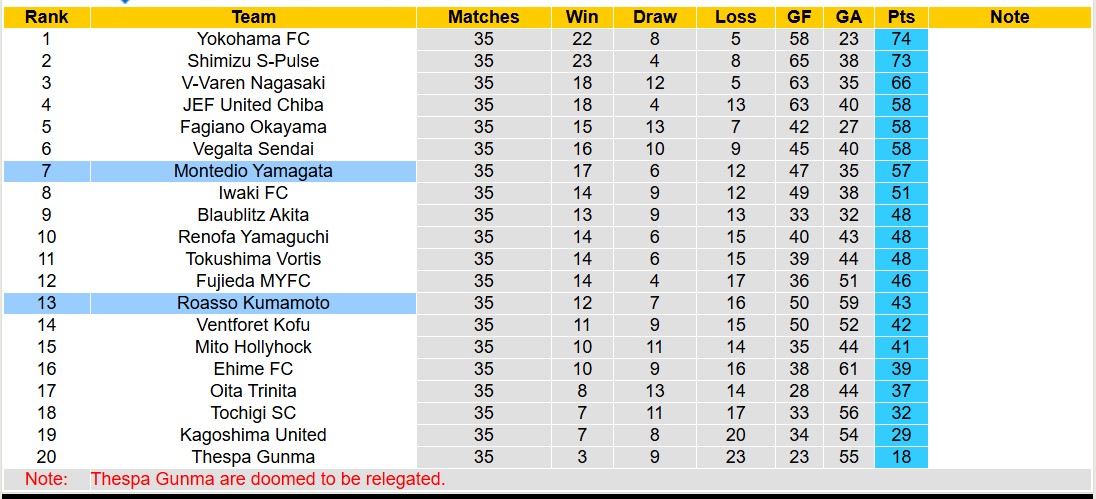
Task: Select the Iwaki FC team name
Action: click(253, 193)
